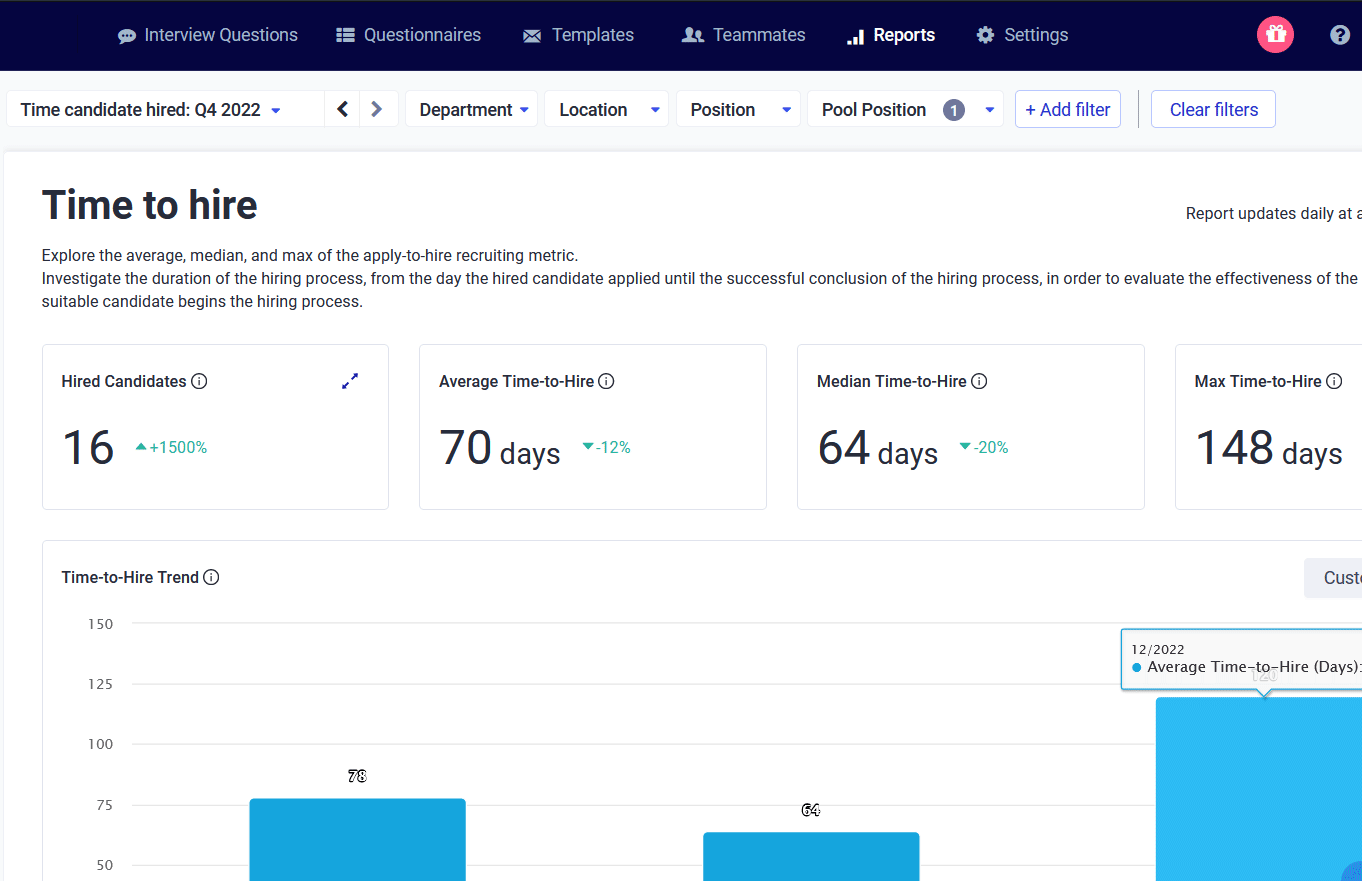Click info icon beside Time-to-Hire Trend
The image size is (1362, 881).
[211, 577]
